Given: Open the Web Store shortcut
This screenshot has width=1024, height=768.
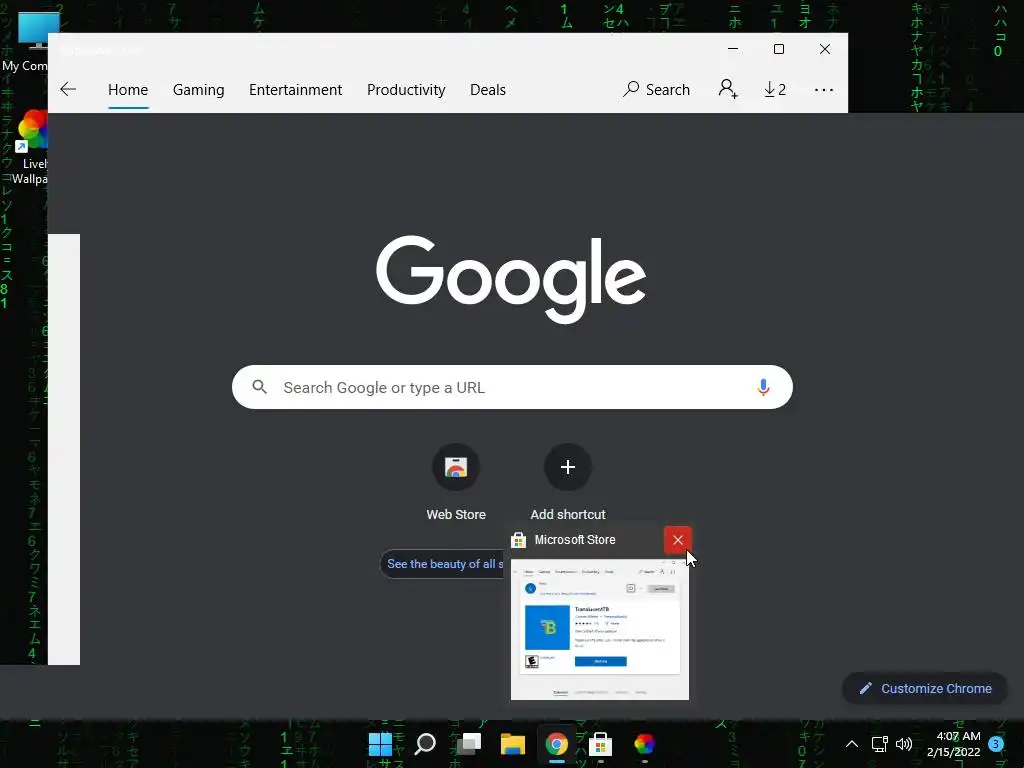Looking at the screenshot, I should pyautogui.click(x=456, y=483).
